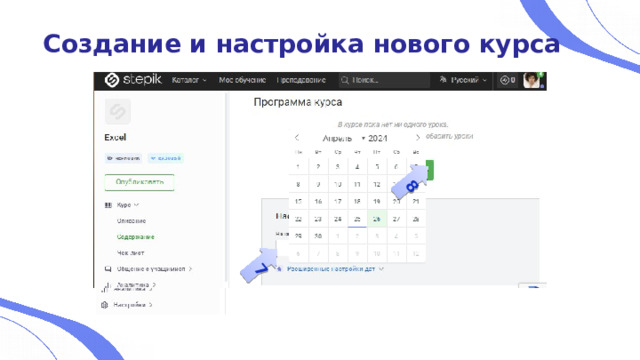
Task: Go to next month in calendar
Action: click(417, 138)
